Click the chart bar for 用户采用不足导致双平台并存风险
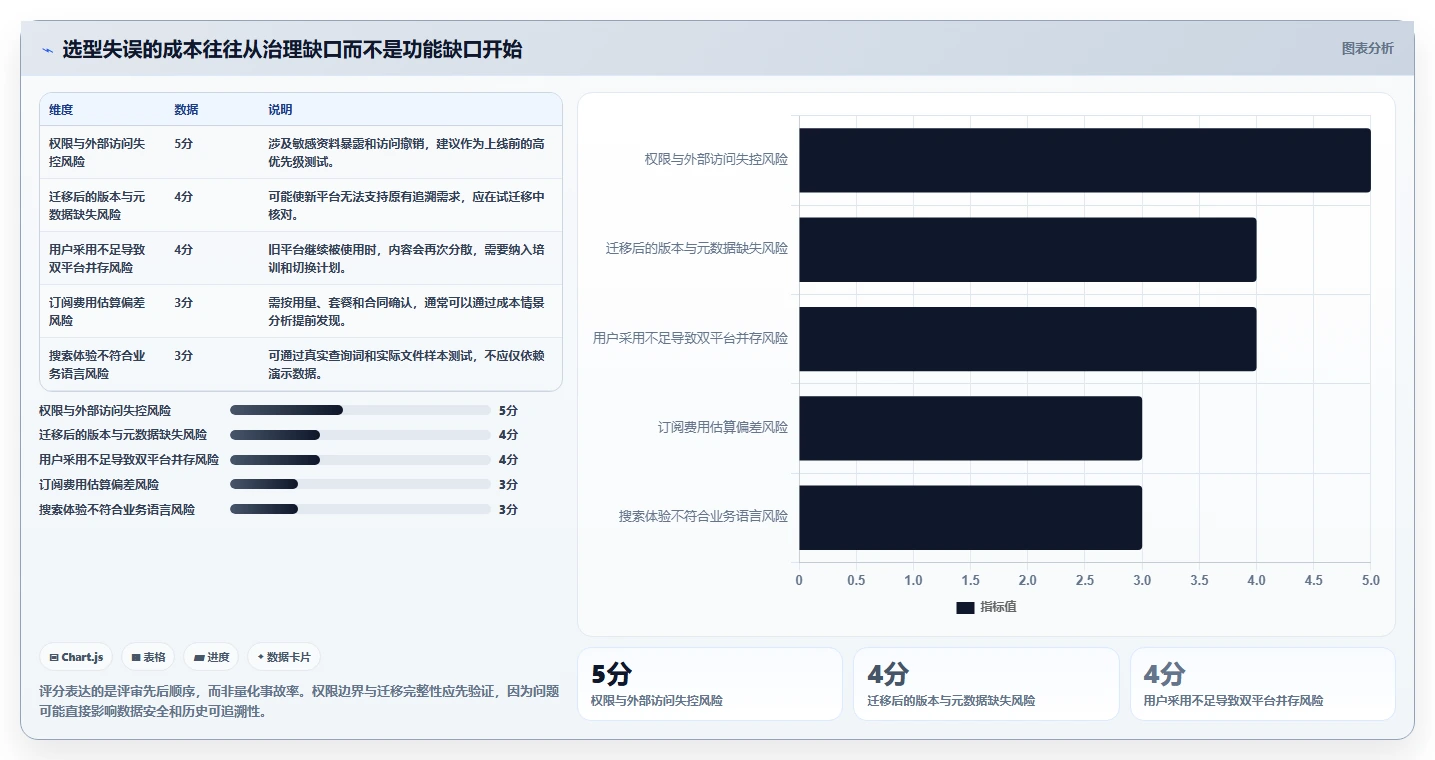 1027,339
